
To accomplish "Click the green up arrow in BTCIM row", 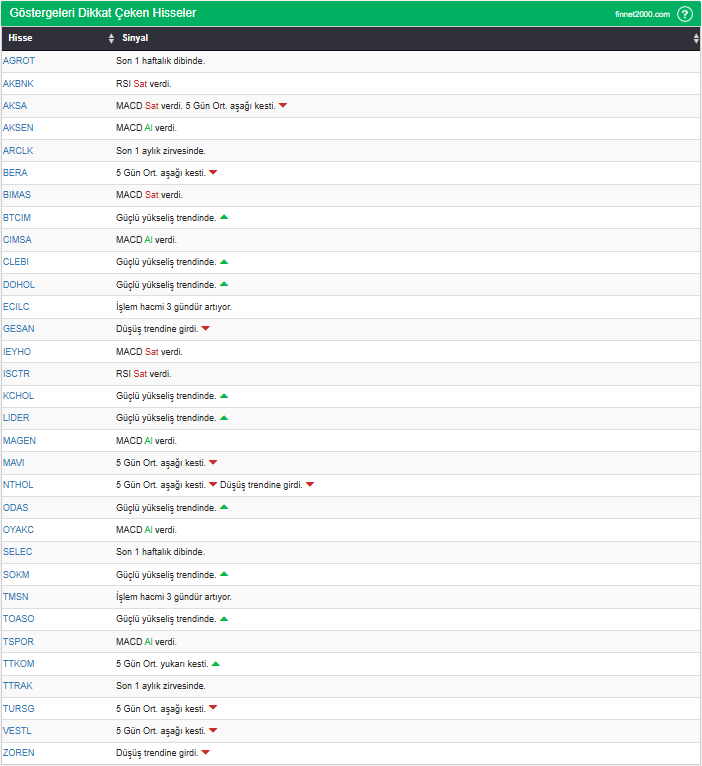I will coord(224,217).
